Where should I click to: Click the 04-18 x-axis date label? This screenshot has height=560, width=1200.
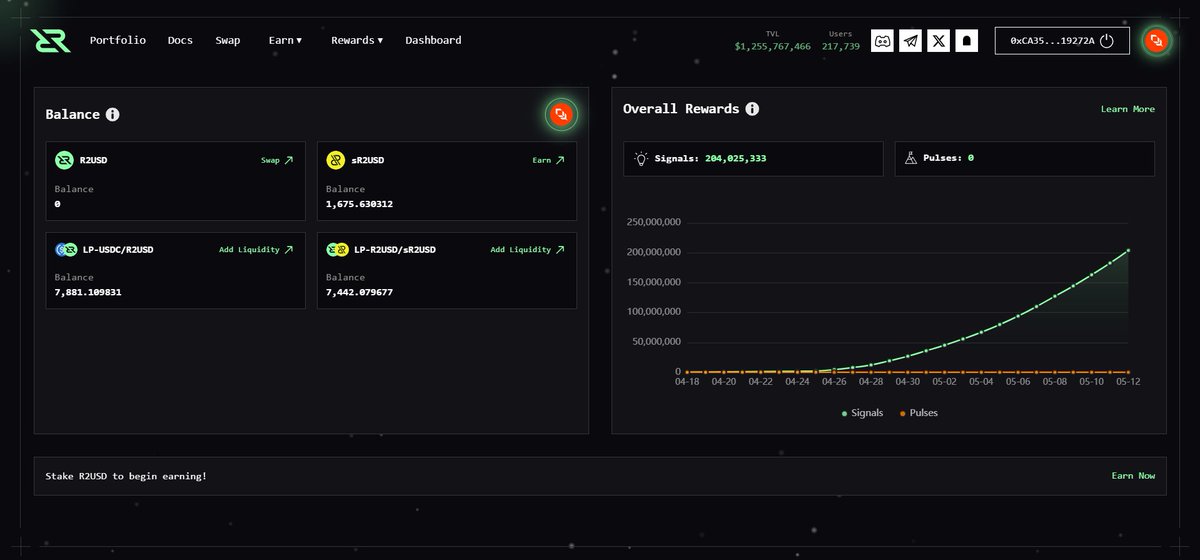tap(686, 381)
